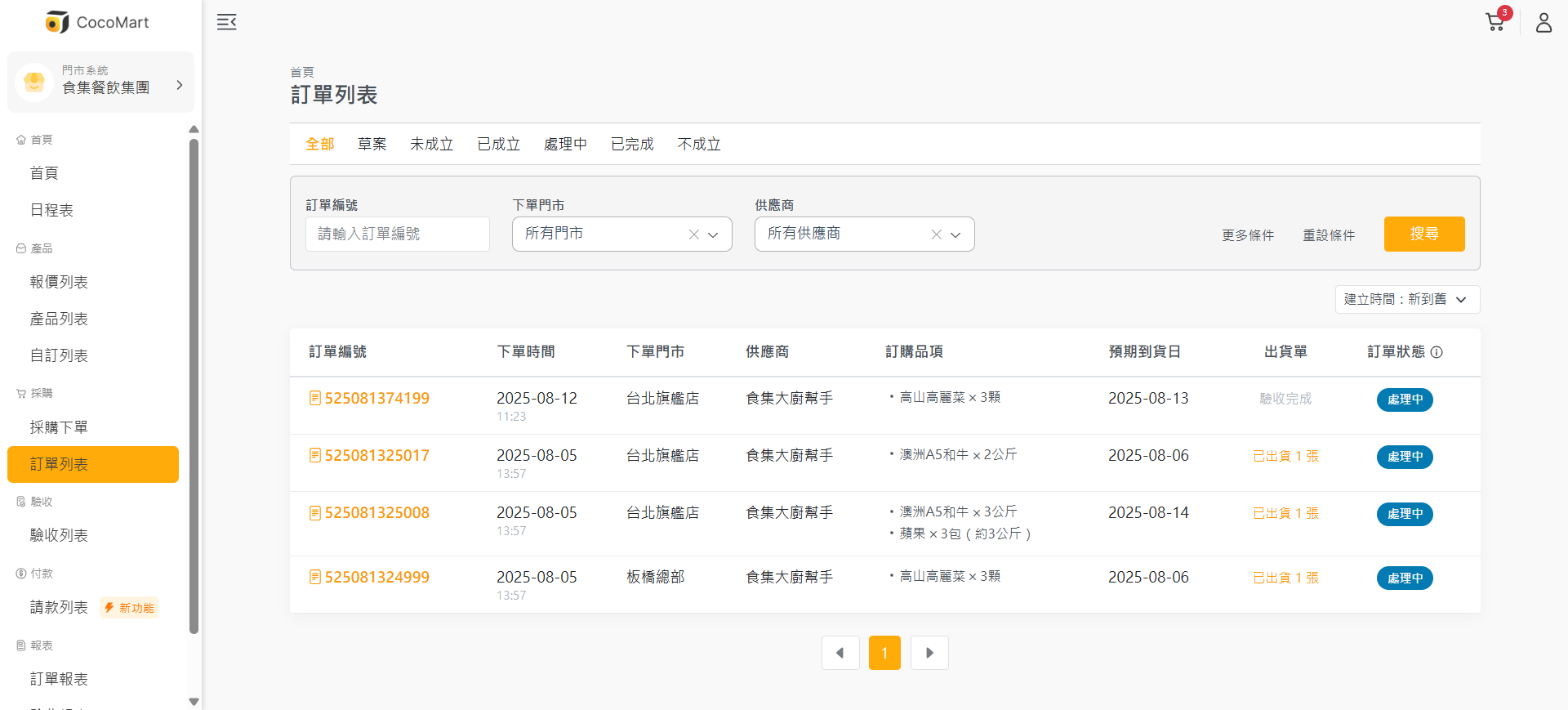Open 訂單報表 in sidebar
The image size is (1568, 710).
point(59,679)
